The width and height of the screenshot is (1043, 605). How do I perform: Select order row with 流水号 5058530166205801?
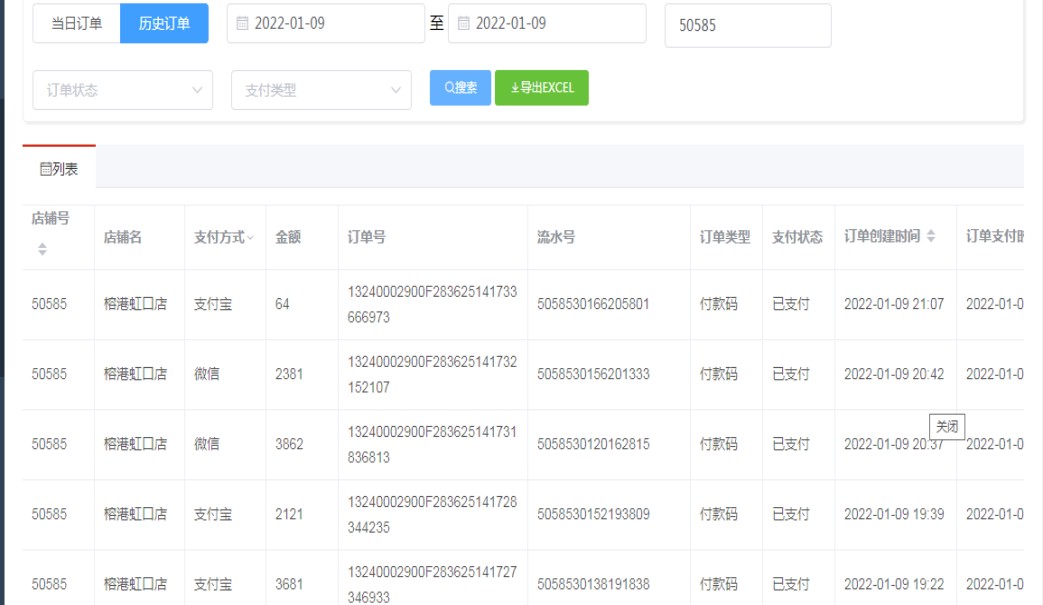click(x=593, y=304)
